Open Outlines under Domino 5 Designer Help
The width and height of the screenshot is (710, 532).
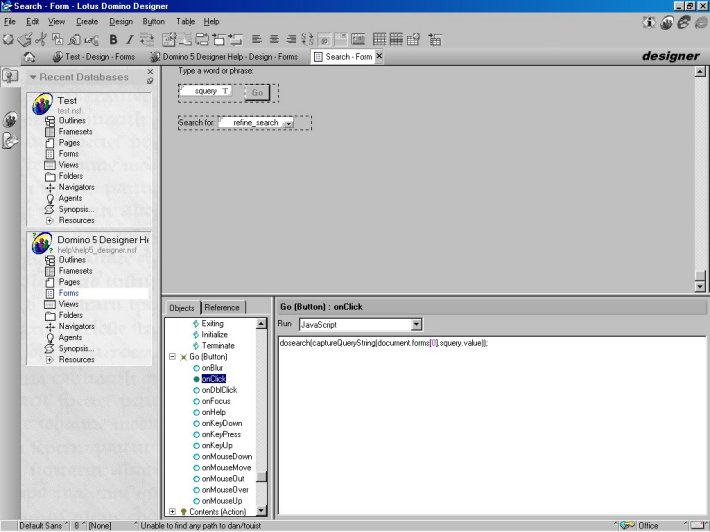pyautogui.click(x=72, y=260)
